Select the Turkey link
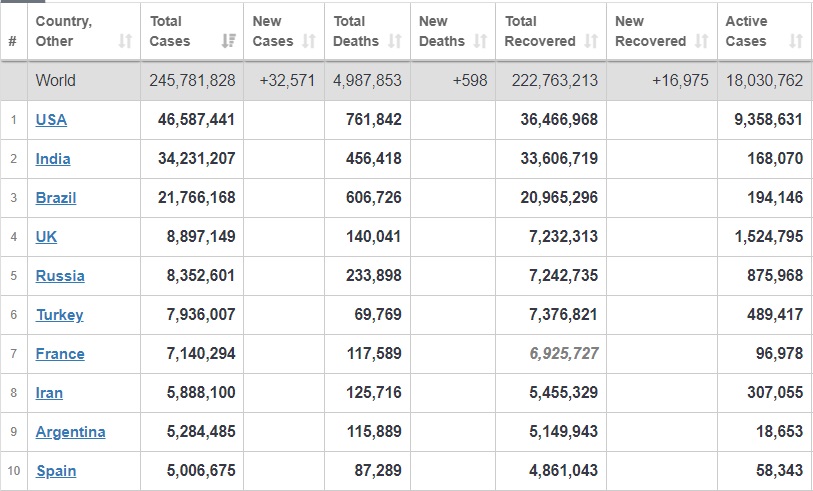 click(60, 315)
